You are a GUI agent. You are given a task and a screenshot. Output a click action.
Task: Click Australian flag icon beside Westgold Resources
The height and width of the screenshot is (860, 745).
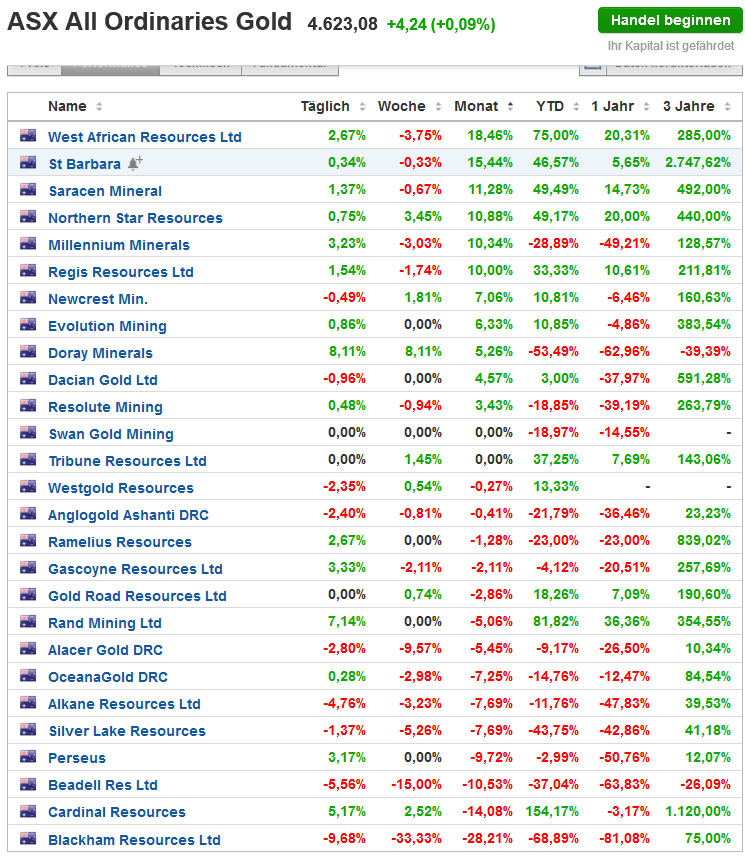click(28, 486)
